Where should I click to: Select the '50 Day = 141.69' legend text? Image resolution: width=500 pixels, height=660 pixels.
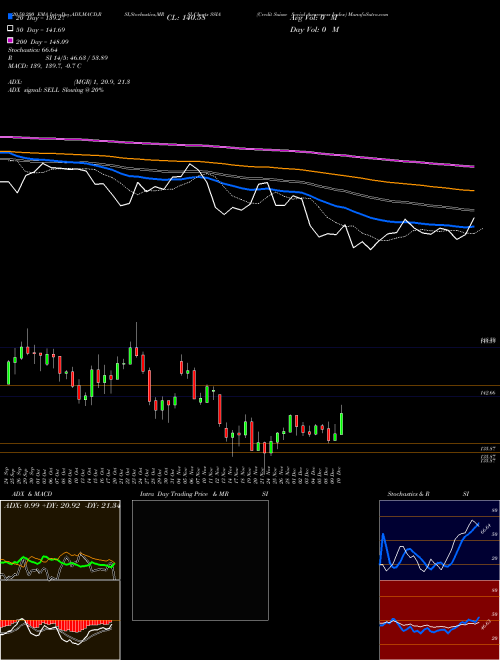(x=40, y=30)
